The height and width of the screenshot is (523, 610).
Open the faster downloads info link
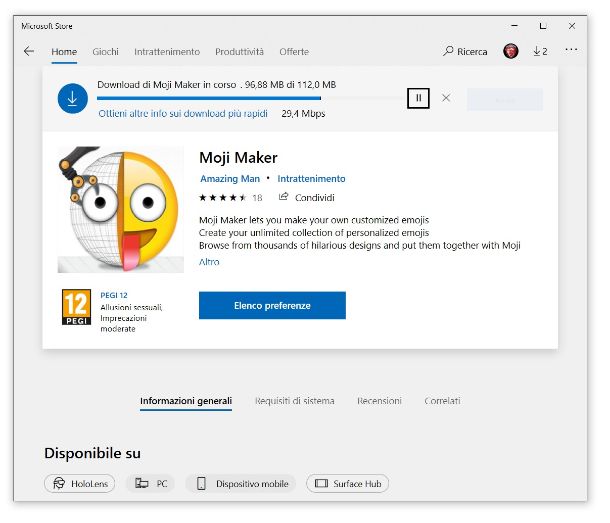[x=183, y=114]
